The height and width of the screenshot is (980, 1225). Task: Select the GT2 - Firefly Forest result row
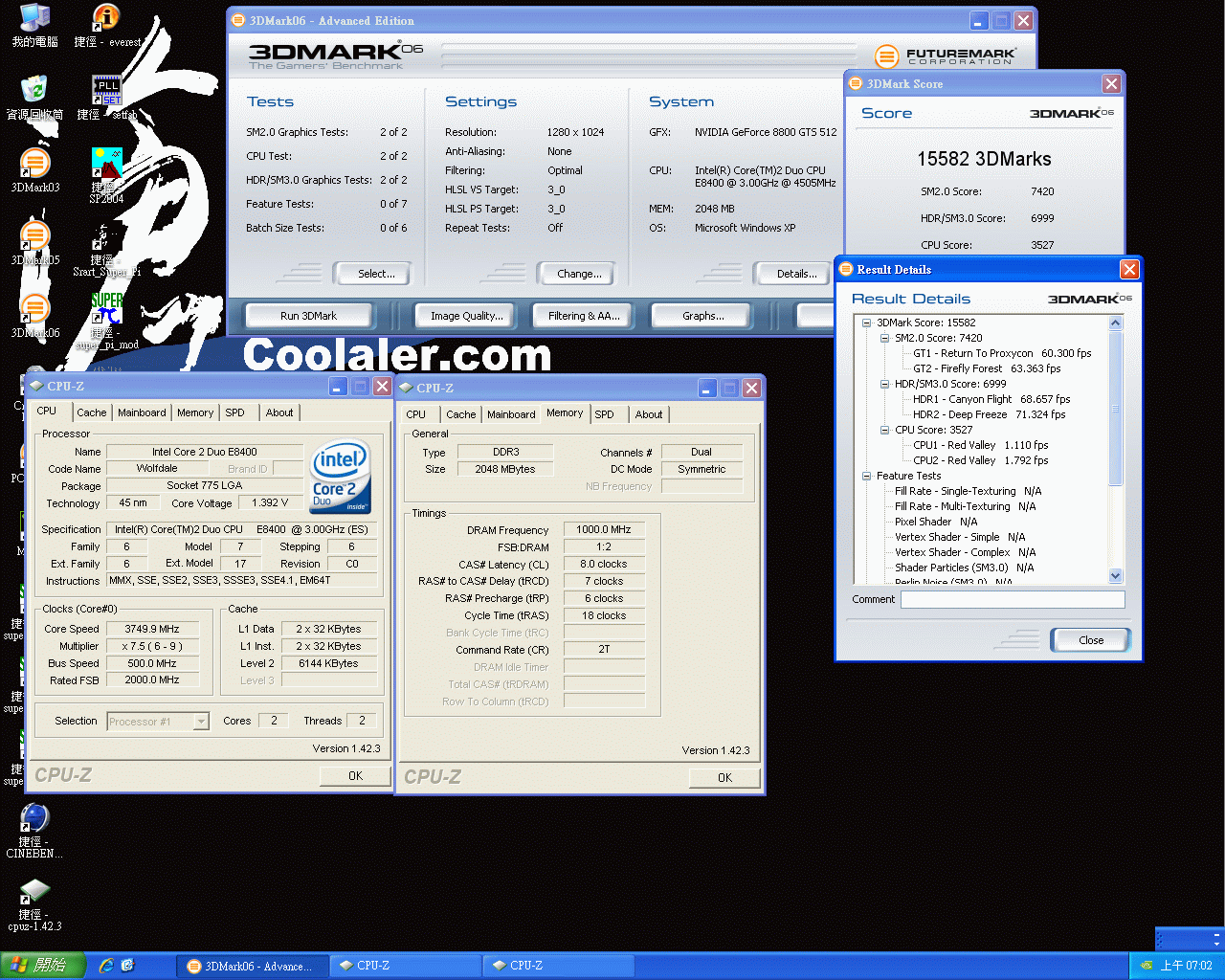[x=987, y=368]
